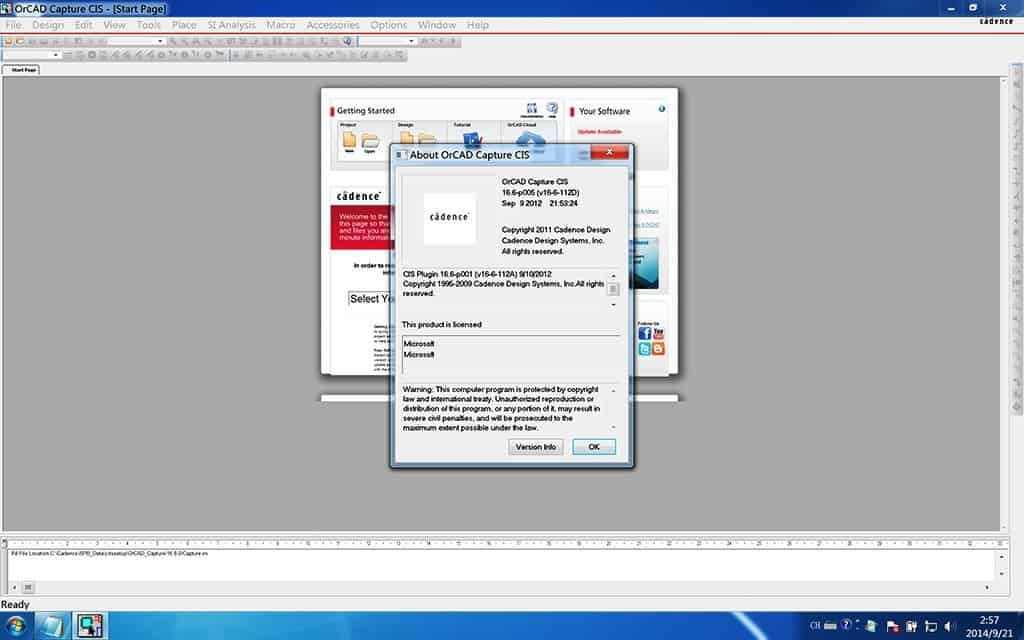
Task: Click the blue help icon in top toolbar
Action: click(347, 41)
